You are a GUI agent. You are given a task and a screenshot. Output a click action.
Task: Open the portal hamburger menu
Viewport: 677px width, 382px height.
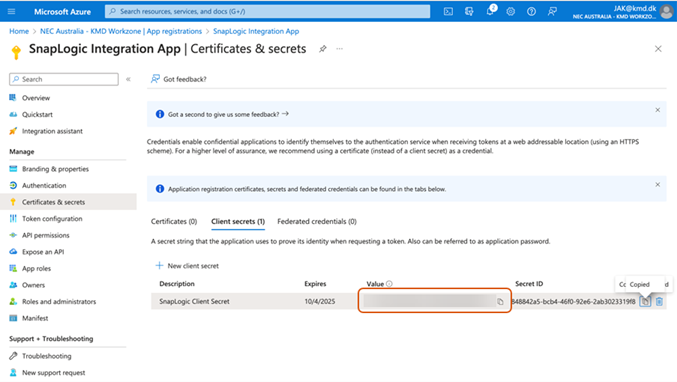(x=12, y=12)
